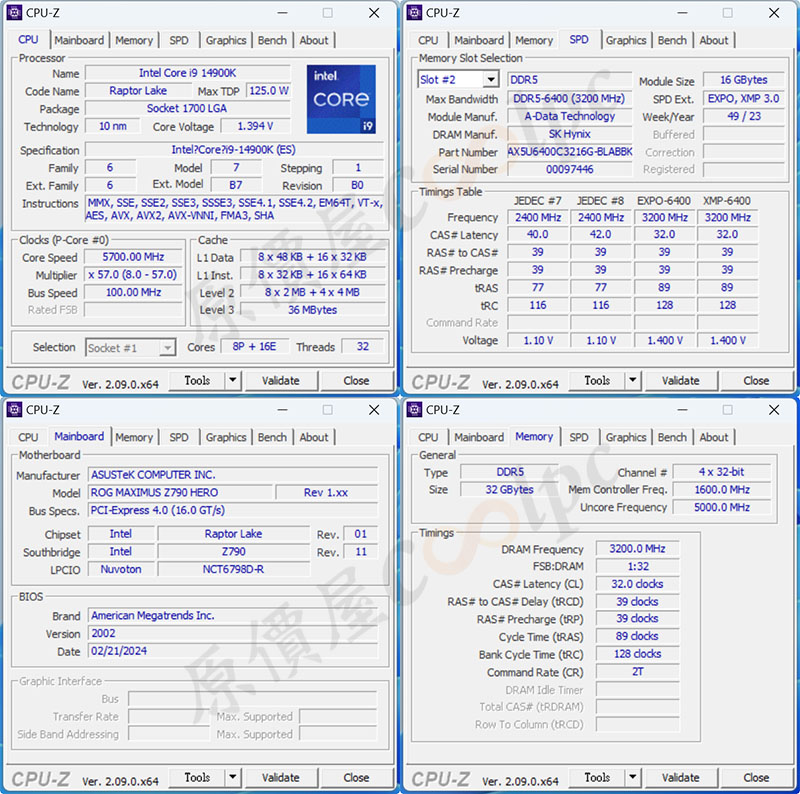This screenshot has height=794, width=800.
Task: Expand the Tools arrow in the SPD window
Action: (633, 380)
